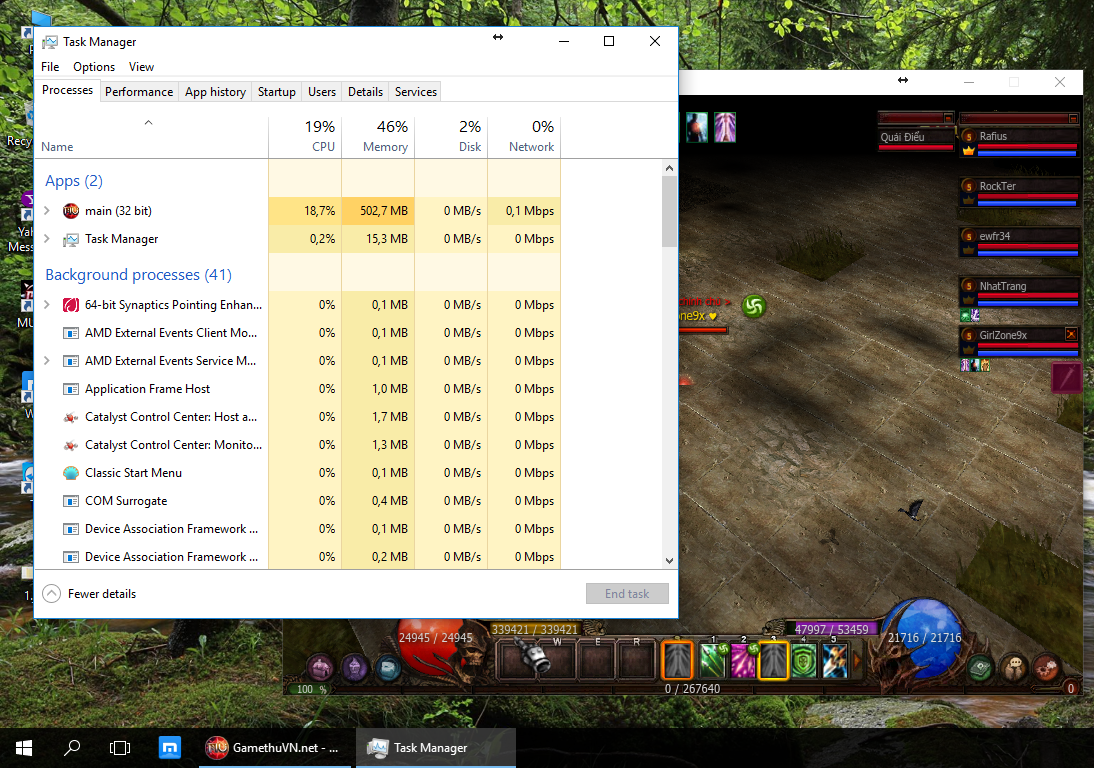Screen dimensions: 1094x768
Task: Click the Classic Start Menu shell icon
Action: coord(71,473)
